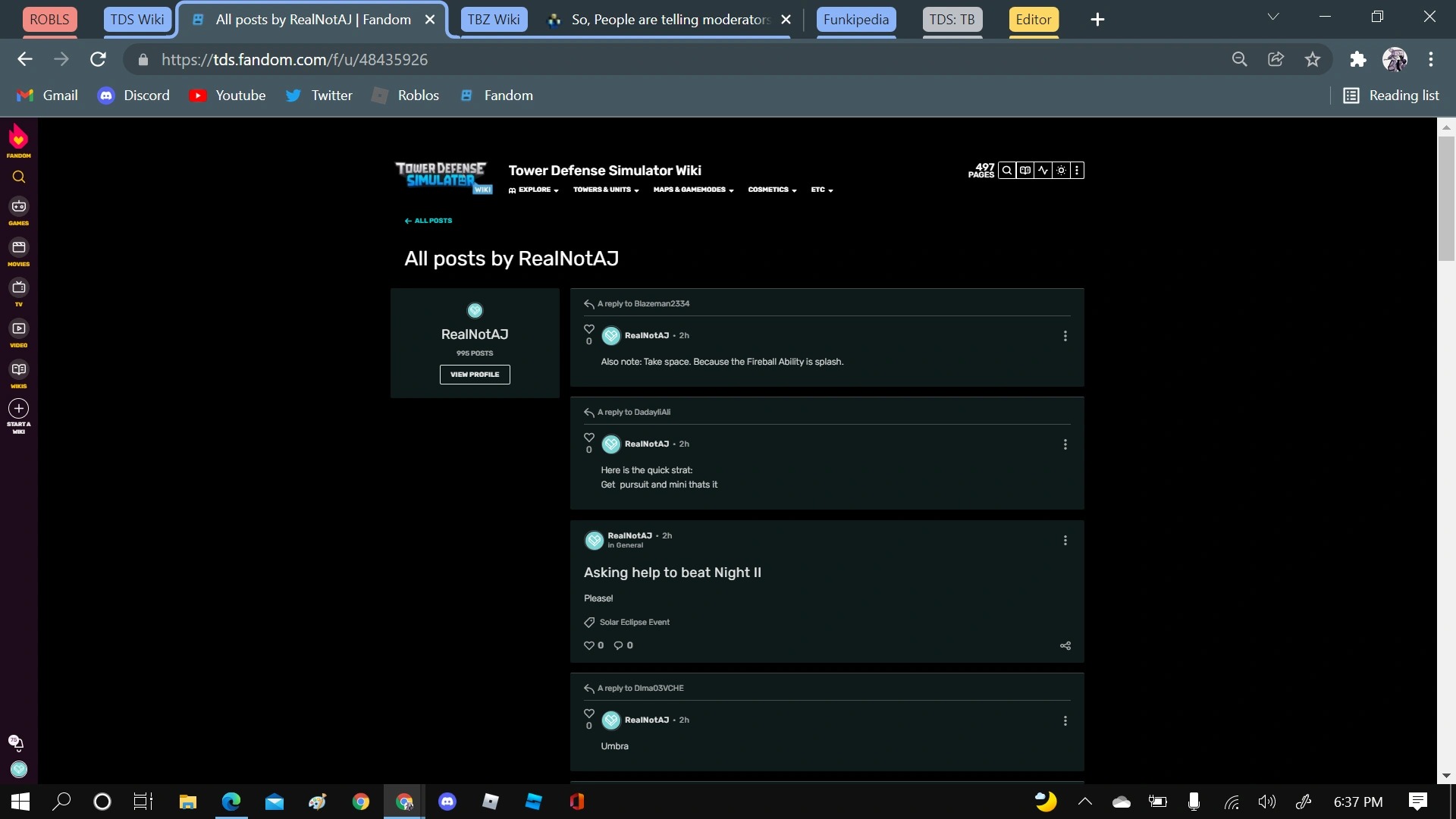
Task: Click the page vertical scrollbar thumb
Action: pos(1446,197)
